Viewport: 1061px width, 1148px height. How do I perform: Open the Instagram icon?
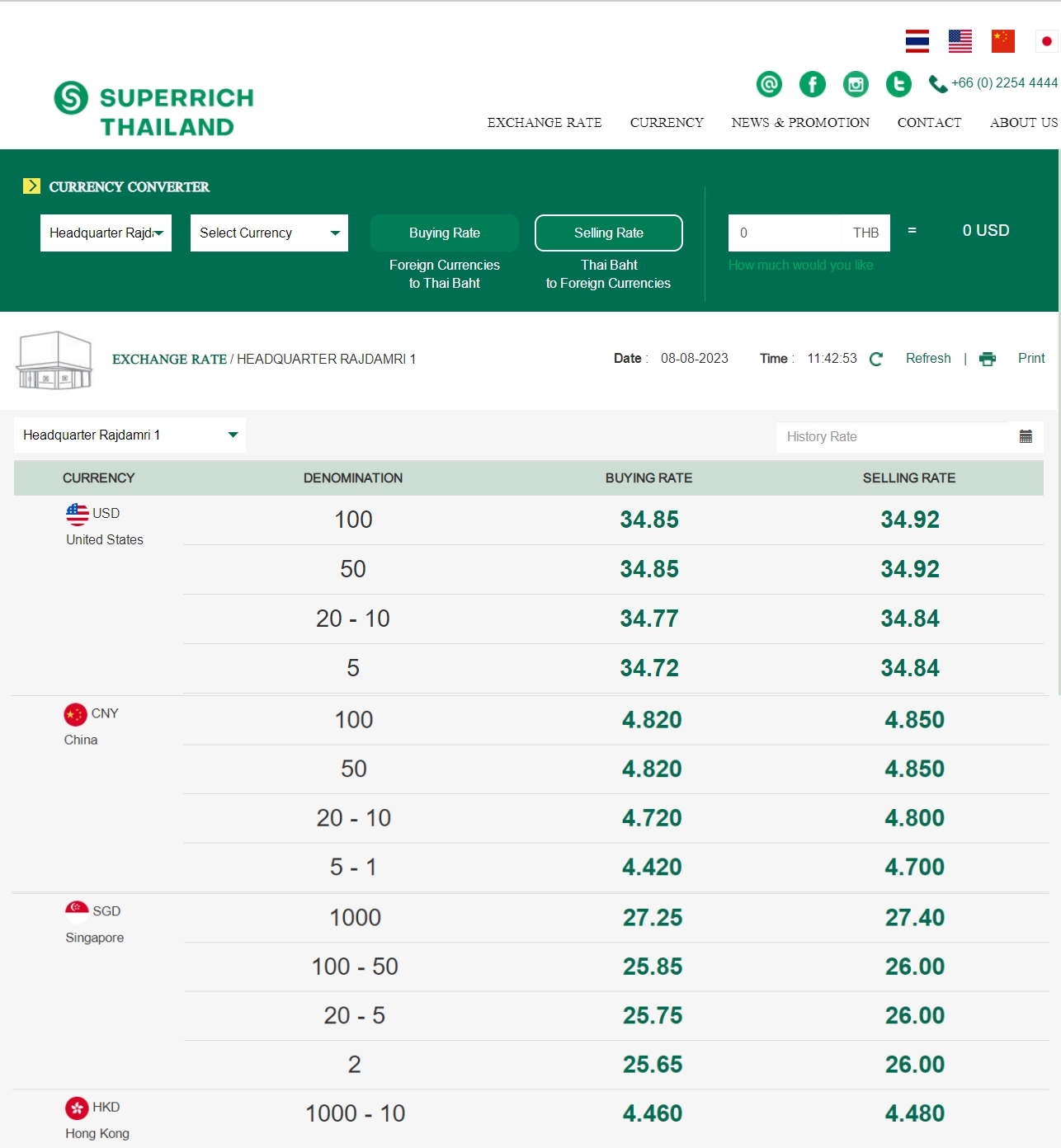click(856, 83)
